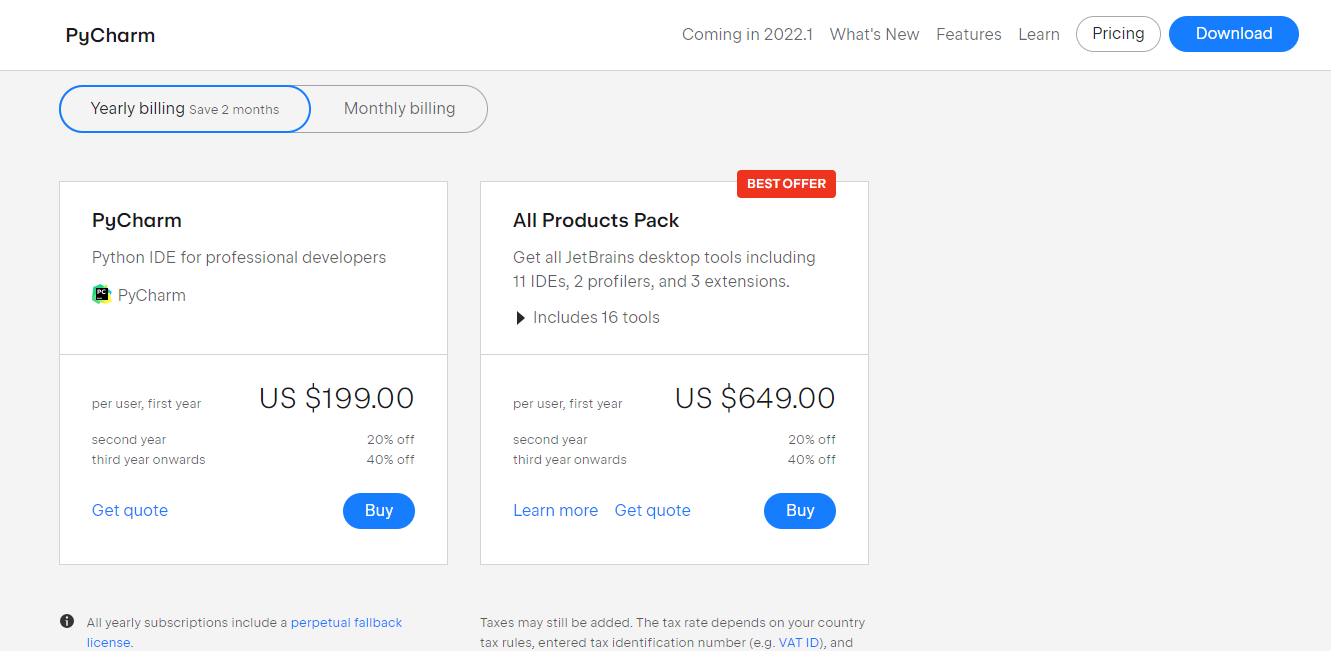Screen dimensions: 1331x651
Task: Expand the Includes 16 tools triangle
Action: 520,318
